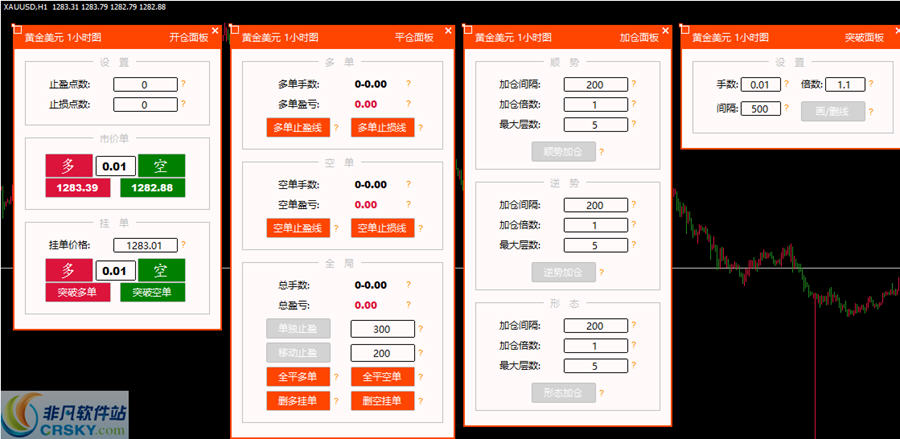Open help for 顺势 最大层数
Viewport: 900px width, 439px height.
click(634, 124)
